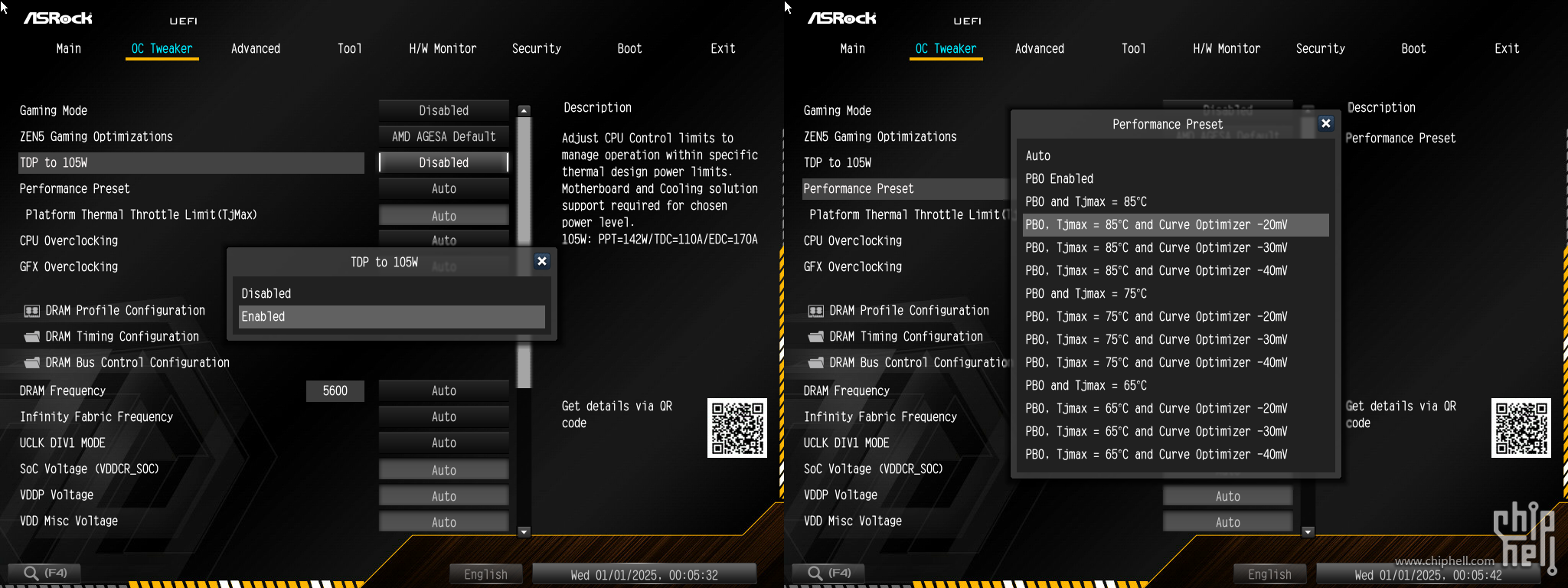Open the UCLK DIV1 MODE Auto dropdown, left screen

tap(444, 443)
